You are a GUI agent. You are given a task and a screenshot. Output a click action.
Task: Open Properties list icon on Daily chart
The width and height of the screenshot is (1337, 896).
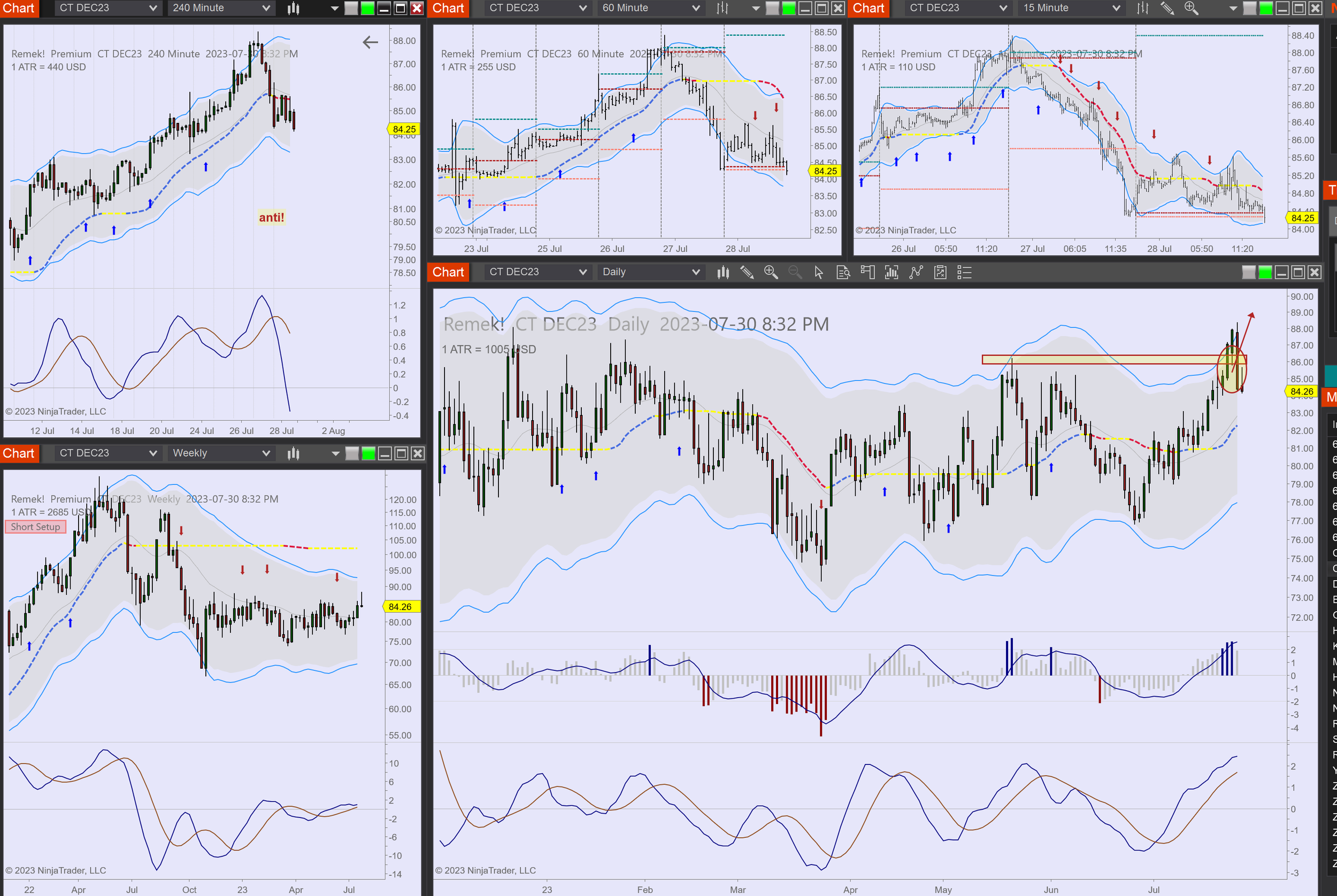pos(964,273)
